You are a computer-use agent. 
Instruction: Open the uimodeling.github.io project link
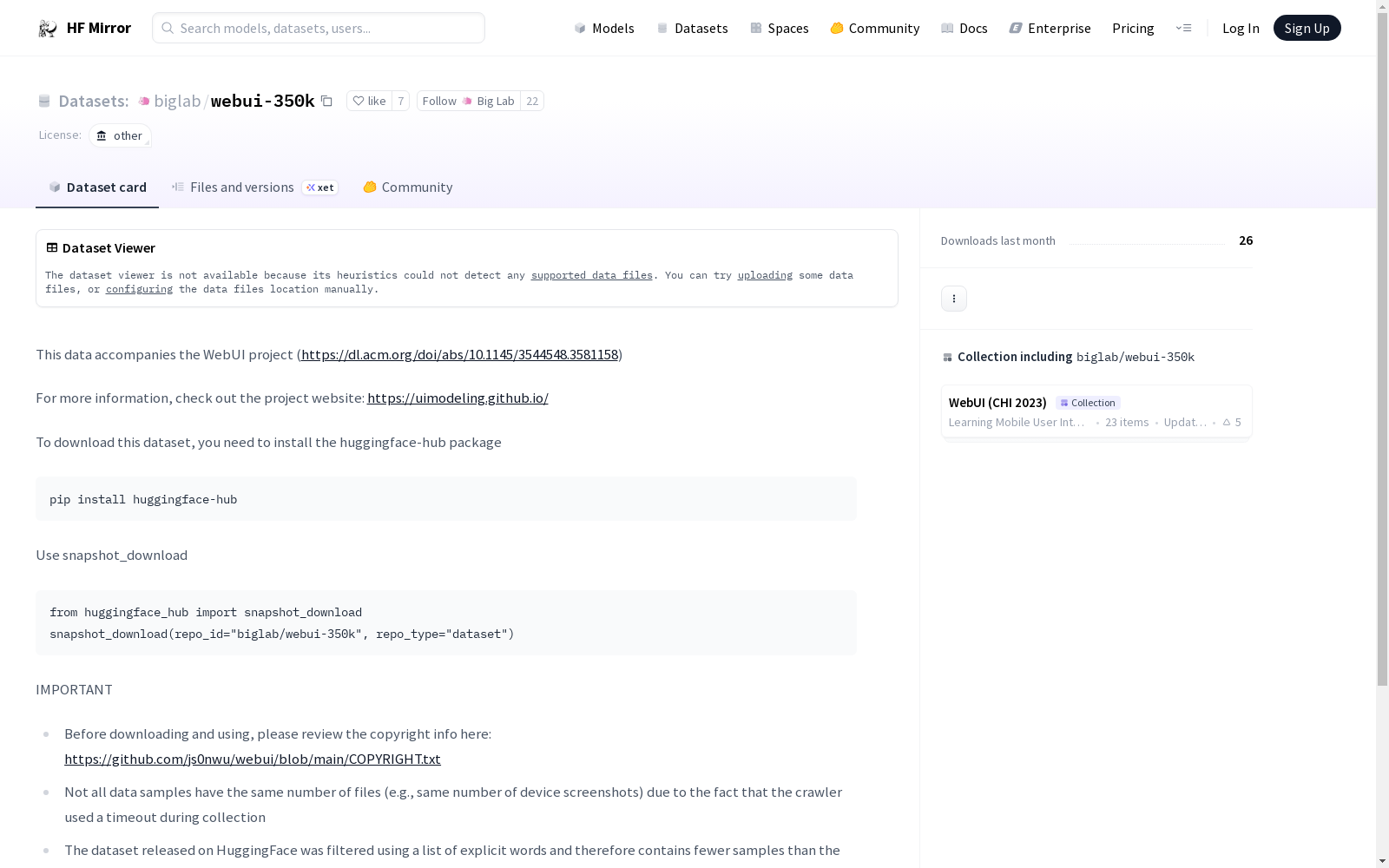coord(458,398)
